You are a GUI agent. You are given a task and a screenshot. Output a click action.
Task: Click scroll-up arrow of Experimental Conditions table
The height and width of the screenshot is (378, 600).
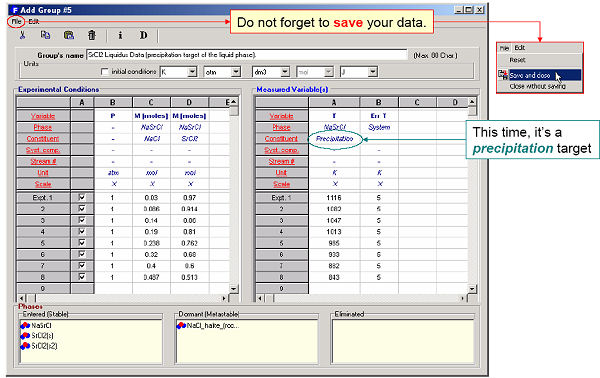[x=233, y=102]
